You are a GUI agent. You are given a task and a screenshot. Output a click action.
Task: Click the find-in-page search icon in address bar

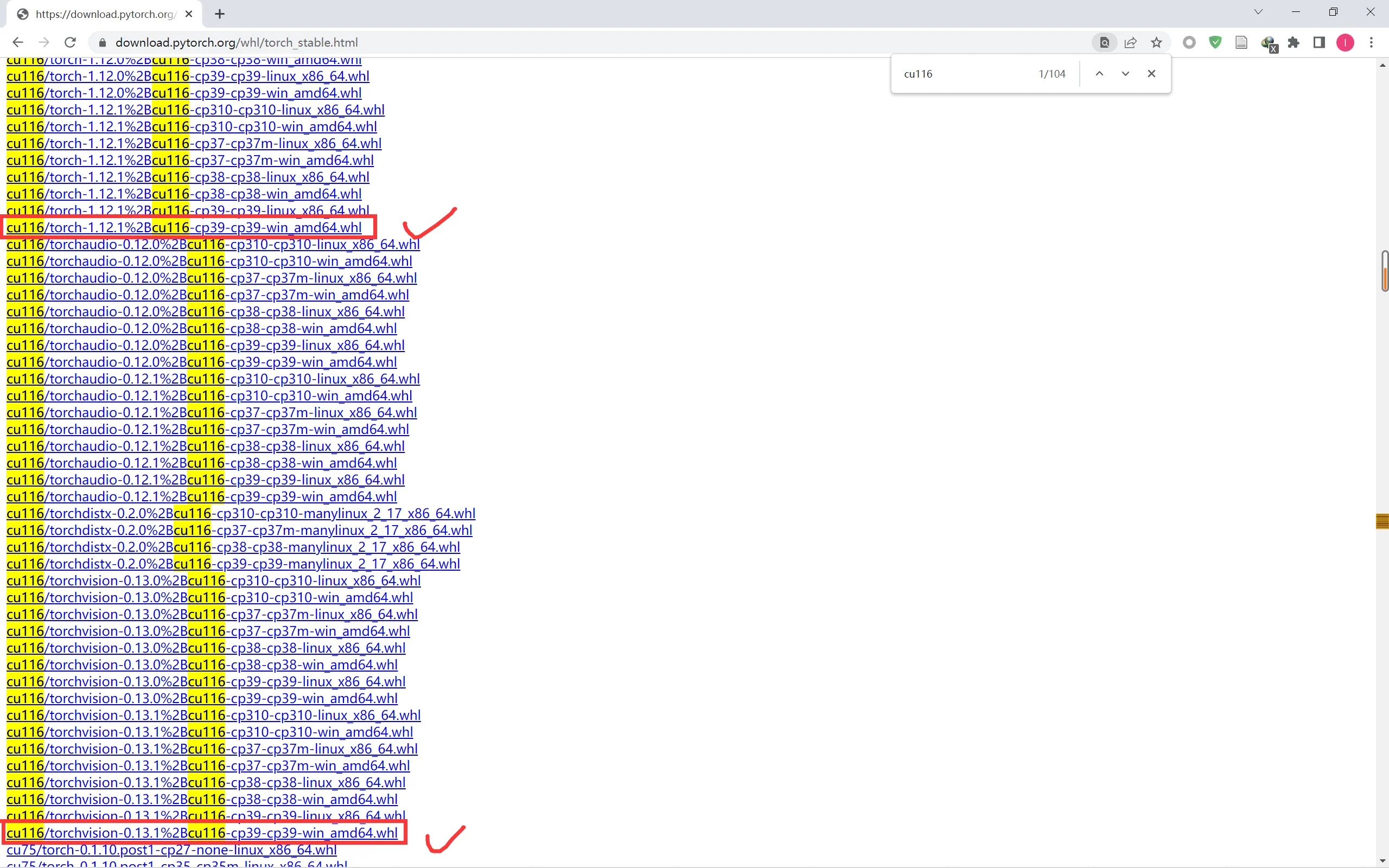(1104, 42)
